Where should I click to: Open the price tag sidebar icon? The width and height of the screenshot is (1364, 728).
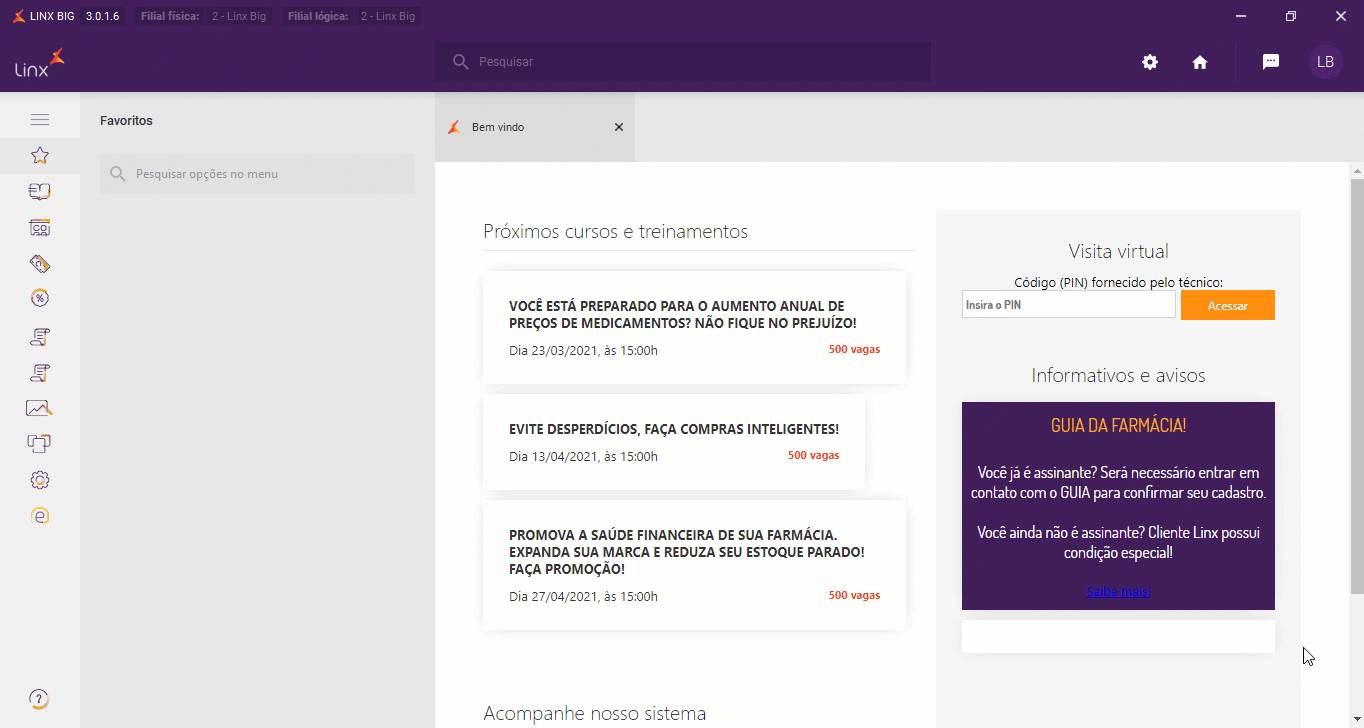[x=40, y=264]
